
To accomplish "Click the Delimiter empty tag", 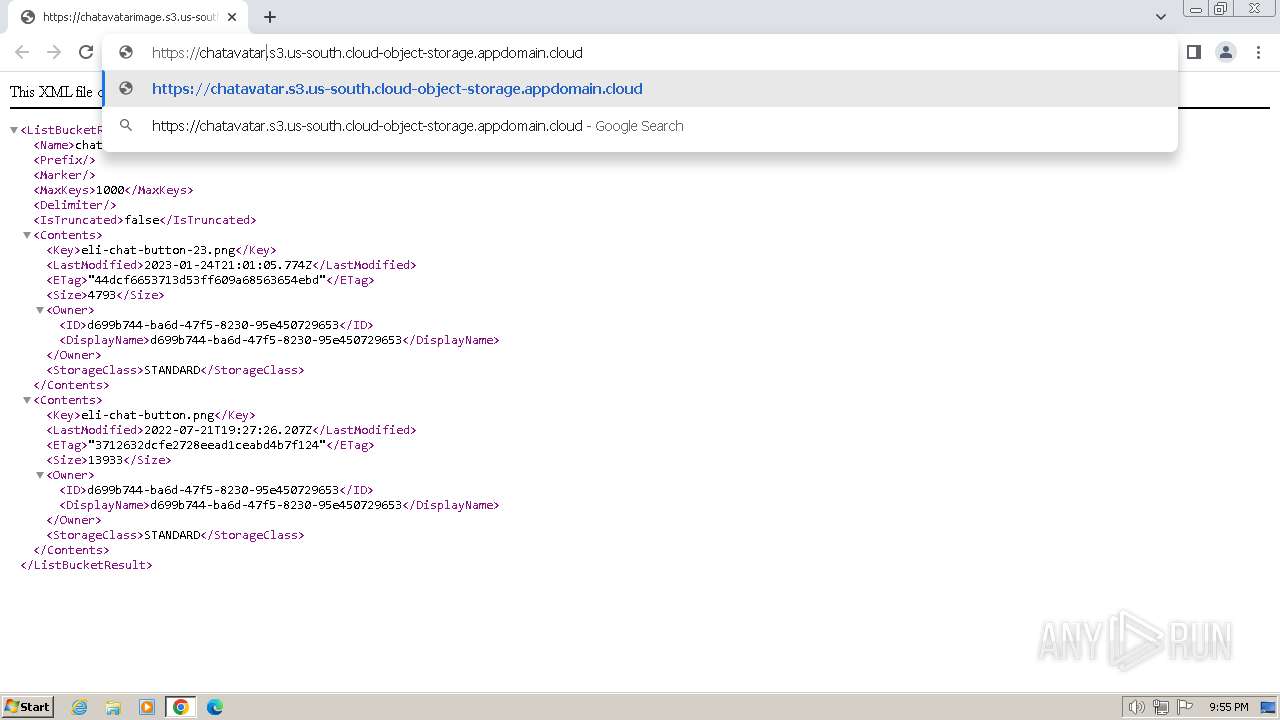I will coord(75,205).
